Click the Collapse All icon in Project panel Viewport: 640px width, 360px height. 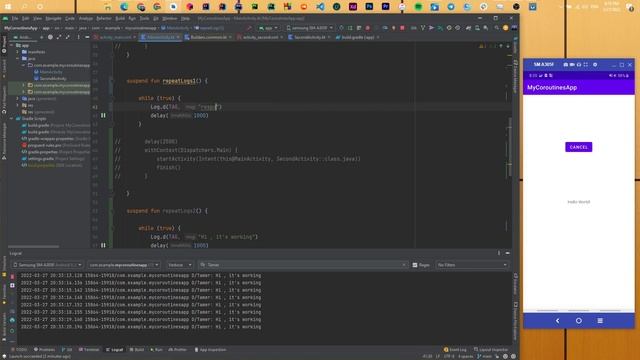[x=68, y=37]
